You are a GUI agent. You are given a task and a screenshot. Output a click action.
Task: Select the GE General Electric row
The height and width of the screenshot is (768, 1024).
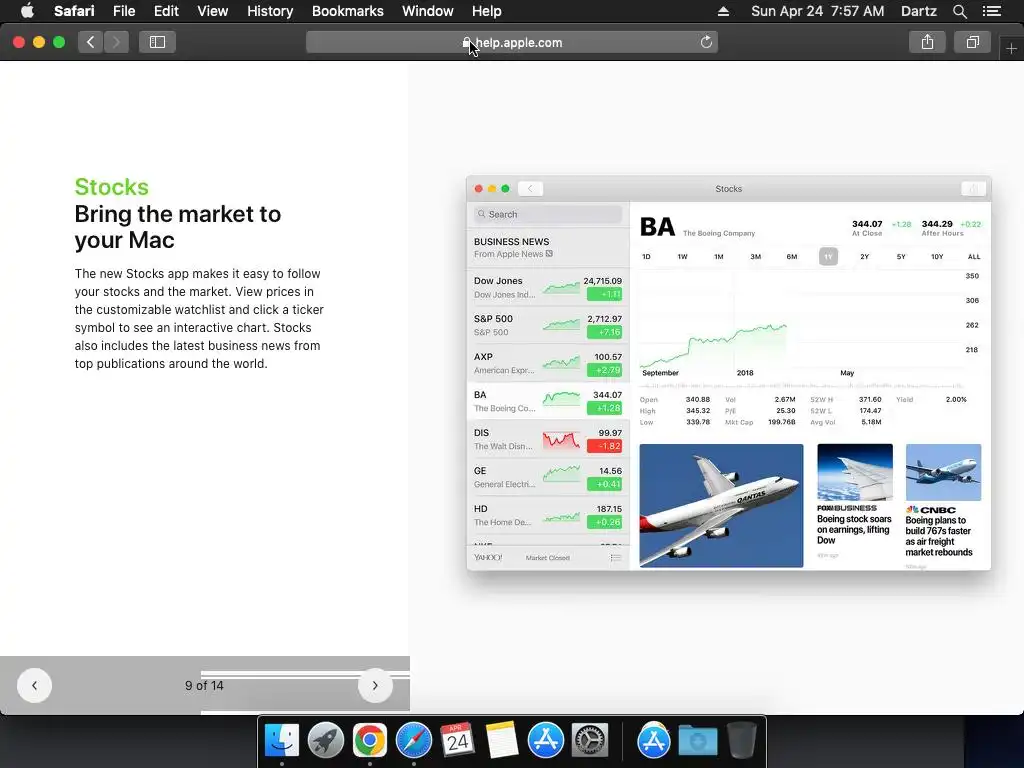point(548,477)
